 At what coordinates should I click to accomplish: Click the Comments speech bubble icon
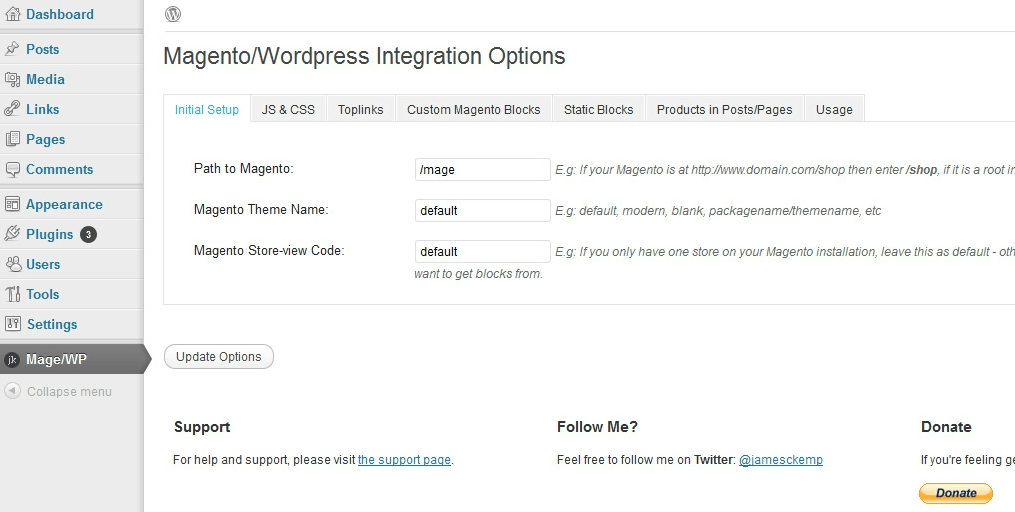tap(12, 169)
